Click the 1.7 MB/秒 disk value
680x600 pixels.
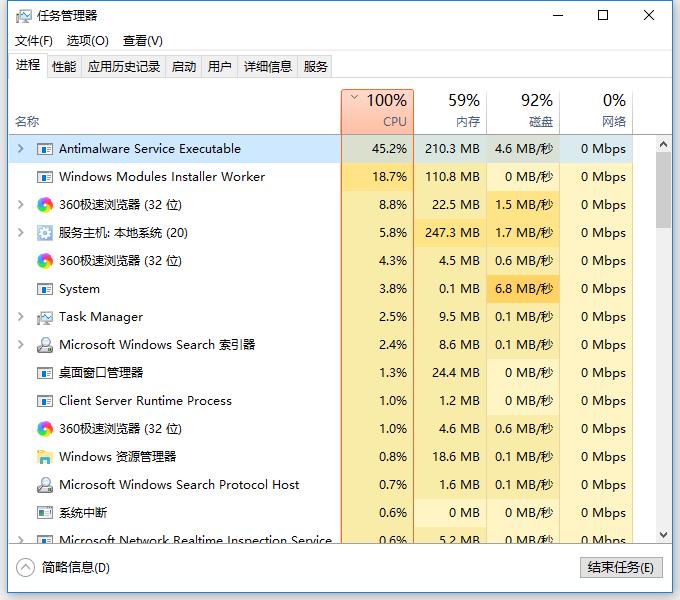[524, 233]
